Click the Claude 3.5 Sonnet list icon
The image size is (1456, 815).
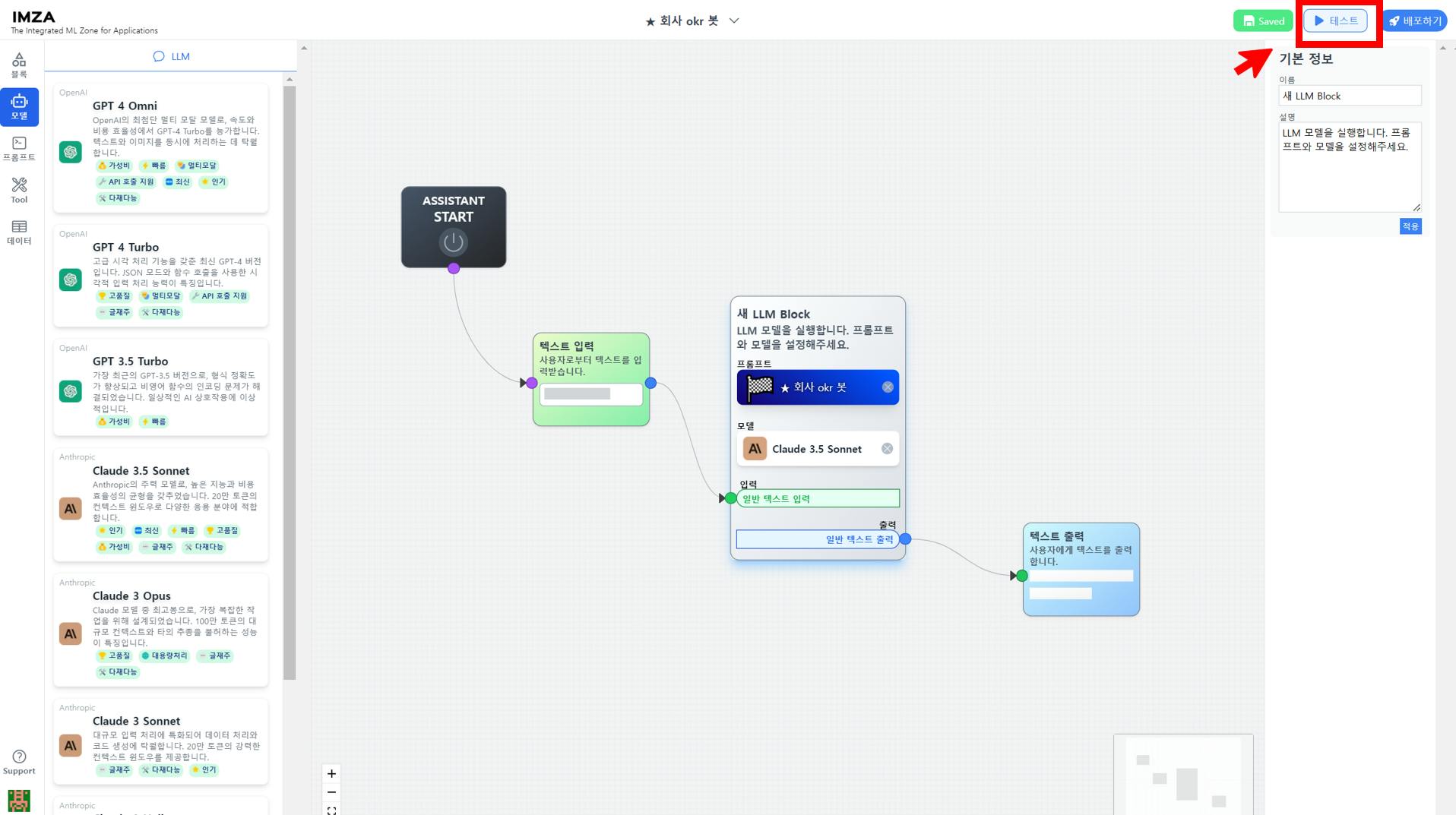click(x=71, y=508)
